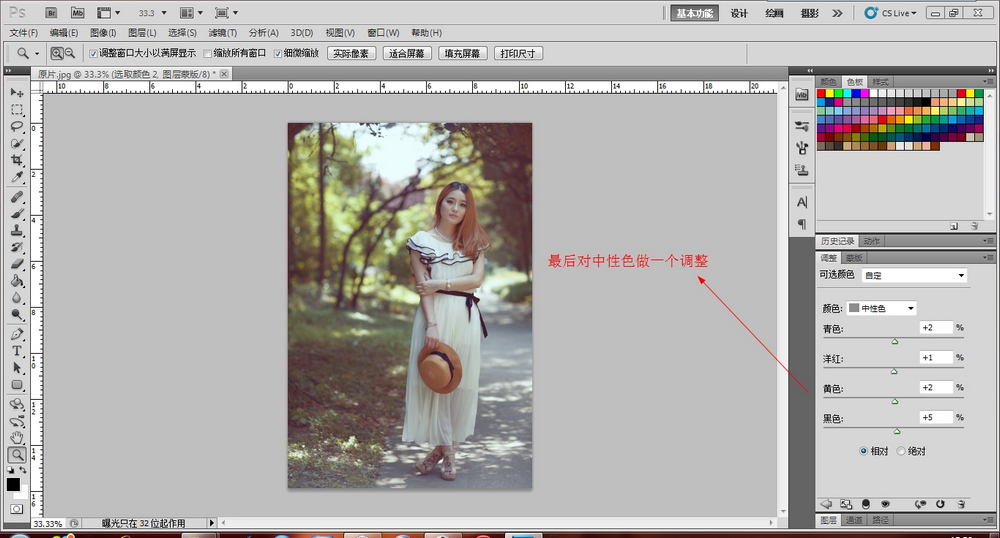Select the Clone Stamp tool

(17, 231)
